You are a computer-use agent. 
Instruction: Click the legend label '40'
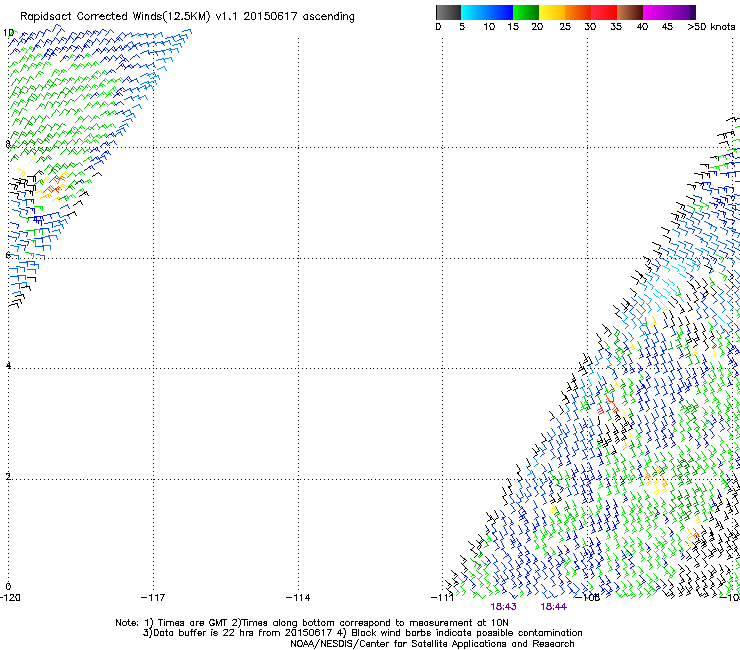point(642,26)
